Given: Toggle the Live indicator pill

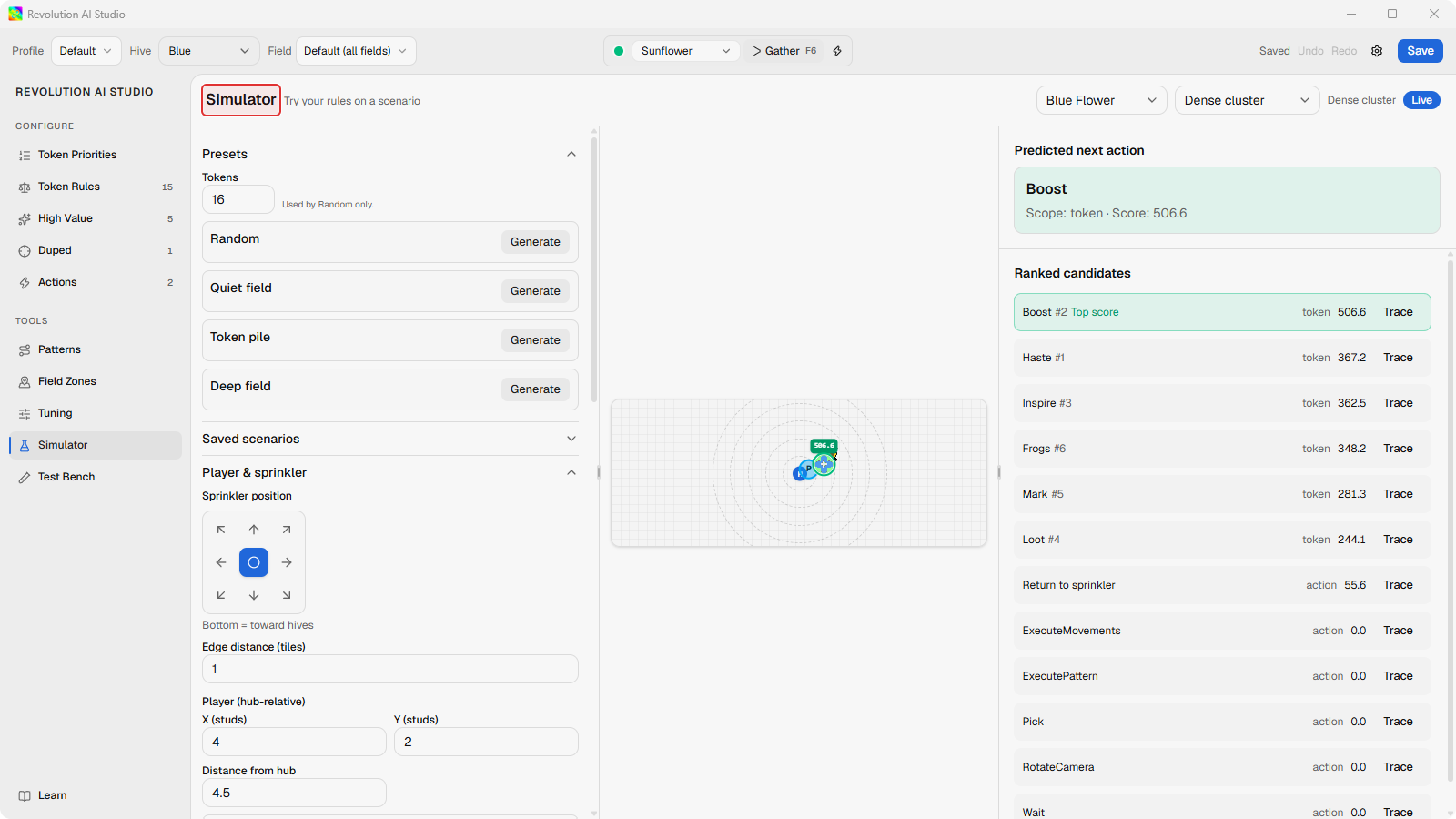Looking at the screenshot, I should 1421,100.
